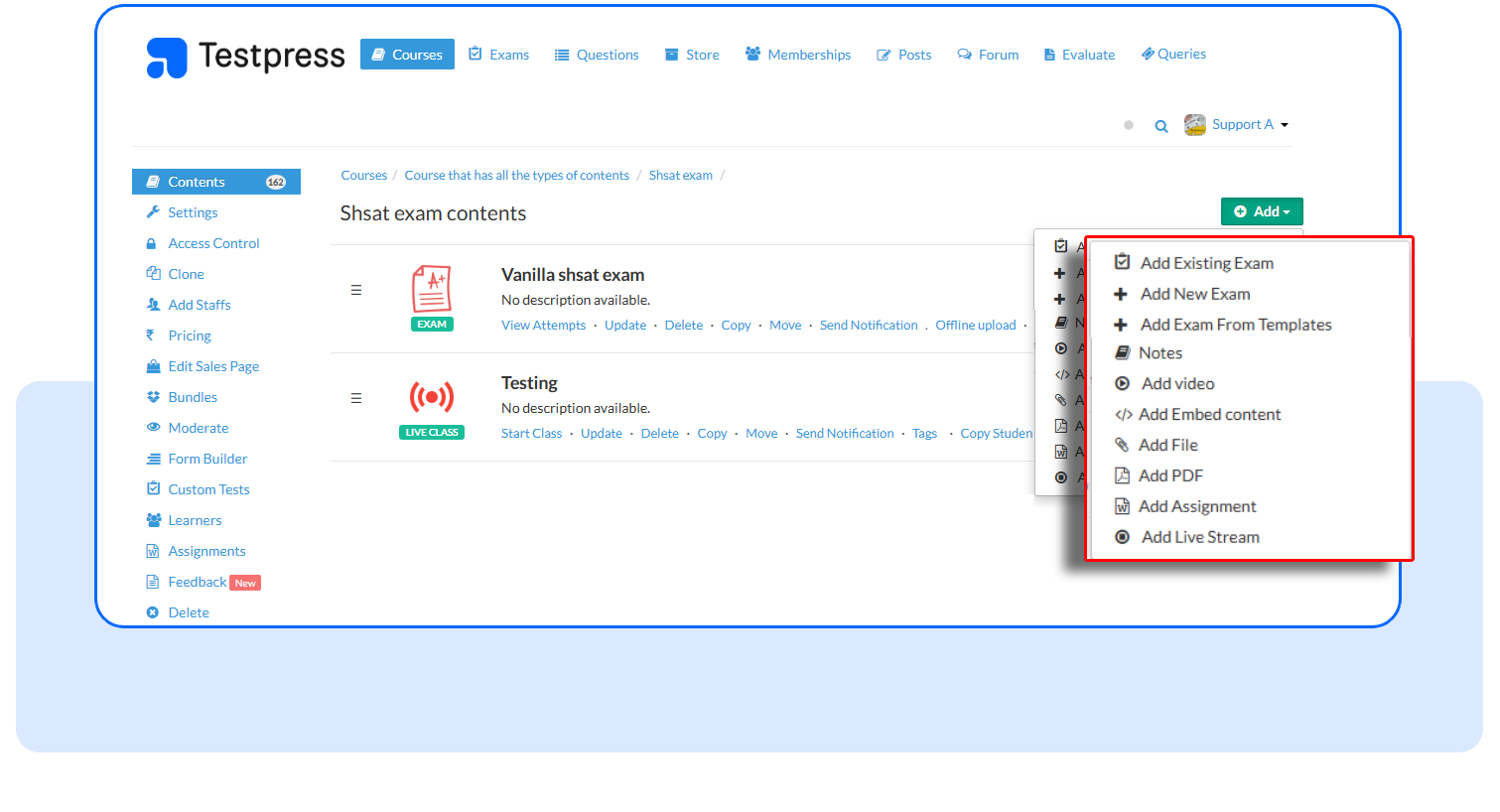
Task: Click Move under Vanilla shsat exam
Action: point(785,326)
